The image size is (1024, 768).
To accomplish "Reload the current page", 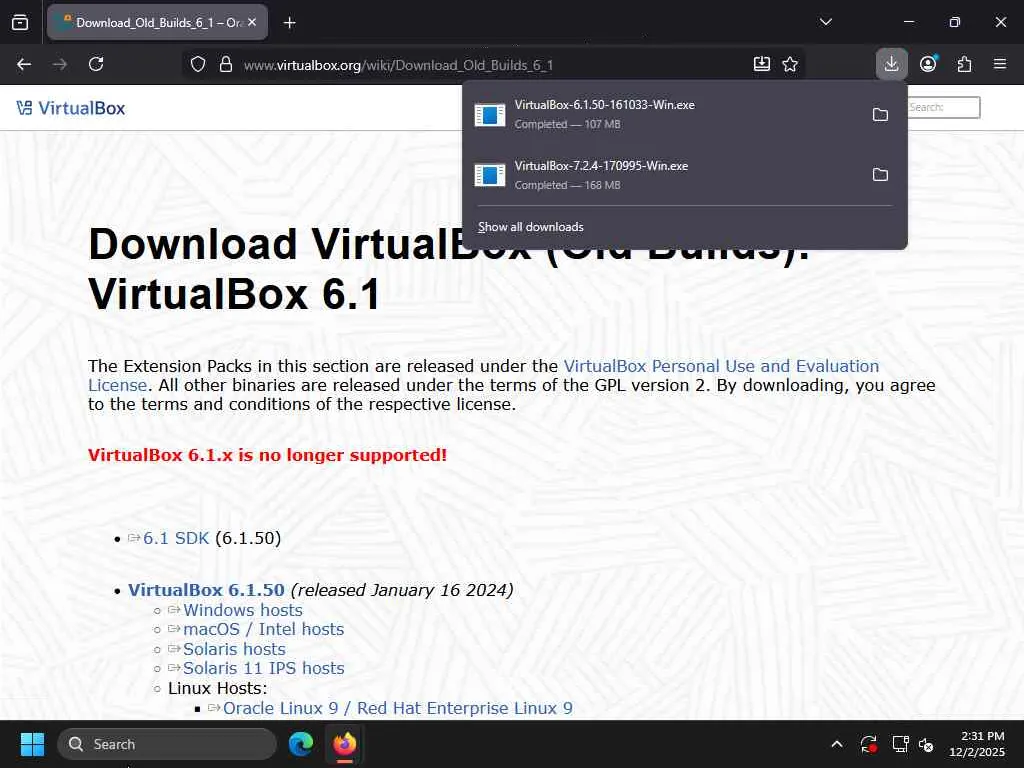I will coord(96,64).
